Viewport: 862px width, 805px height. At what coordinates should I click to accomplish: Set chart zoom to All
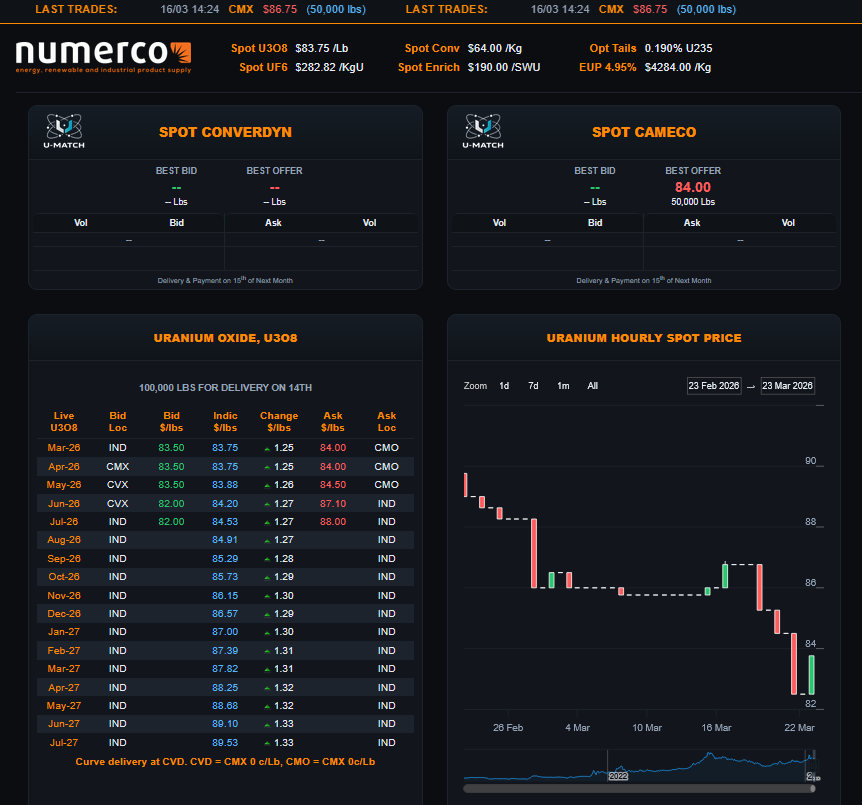coord(593,386)
